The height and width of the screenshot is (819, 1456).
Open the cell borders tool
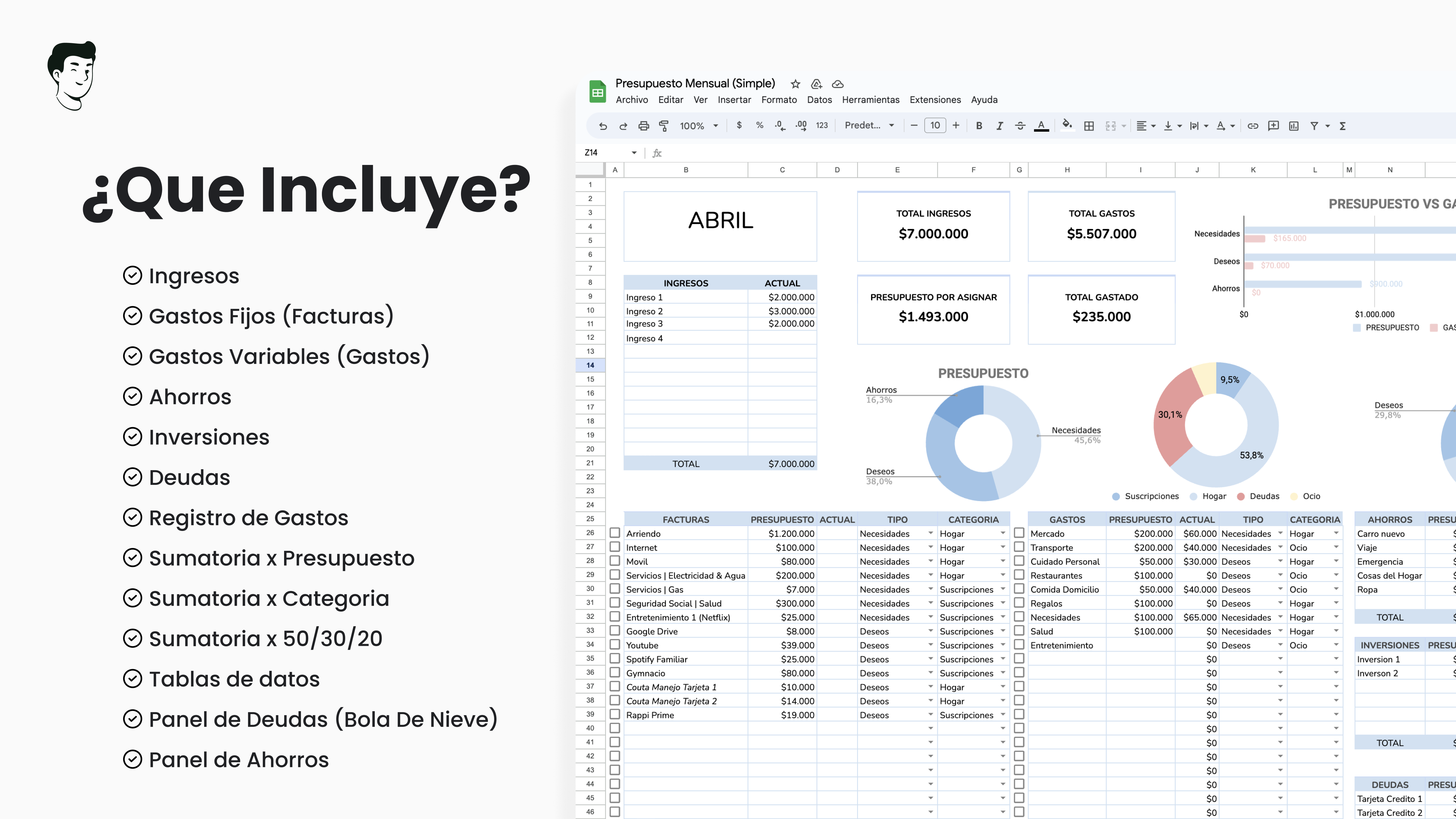[1089, 126]
